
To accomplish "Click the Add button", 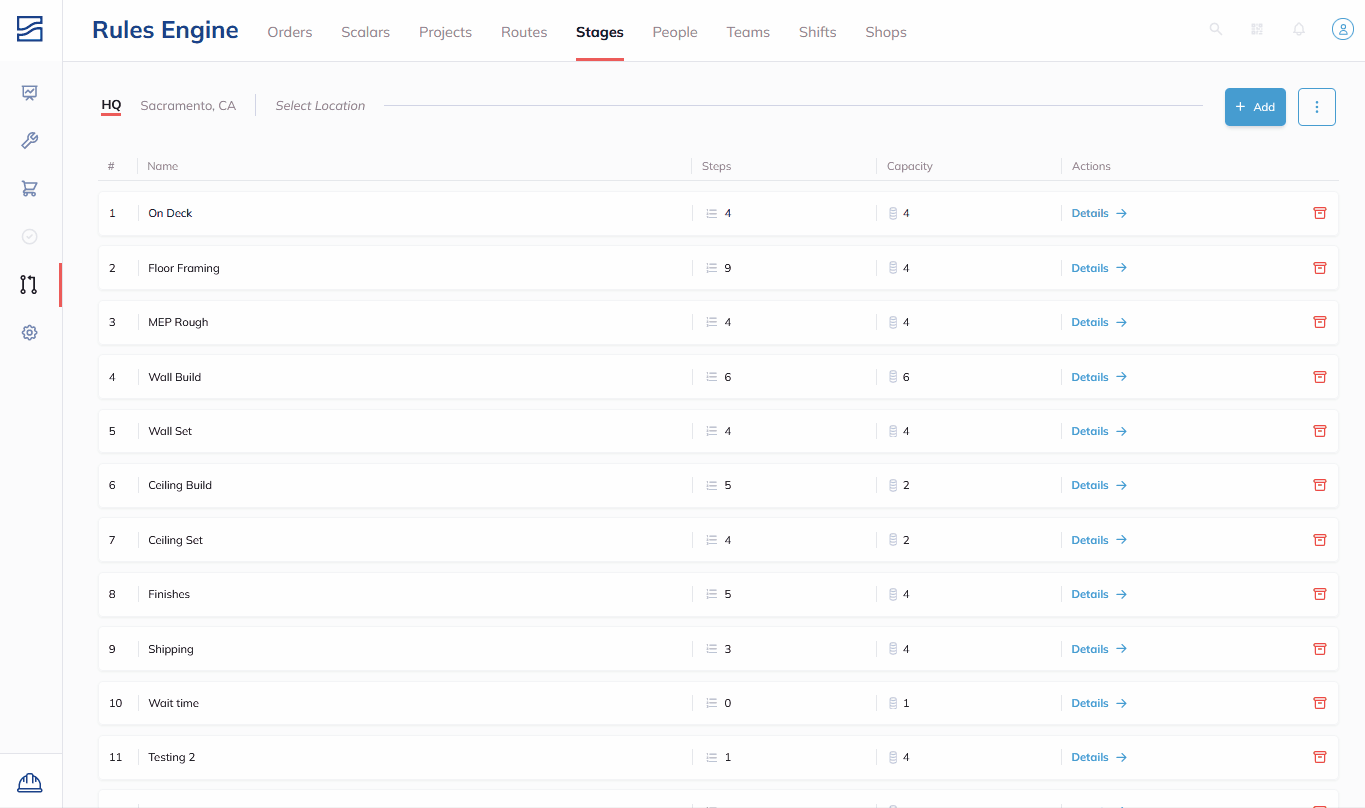I will (1255, 107).
